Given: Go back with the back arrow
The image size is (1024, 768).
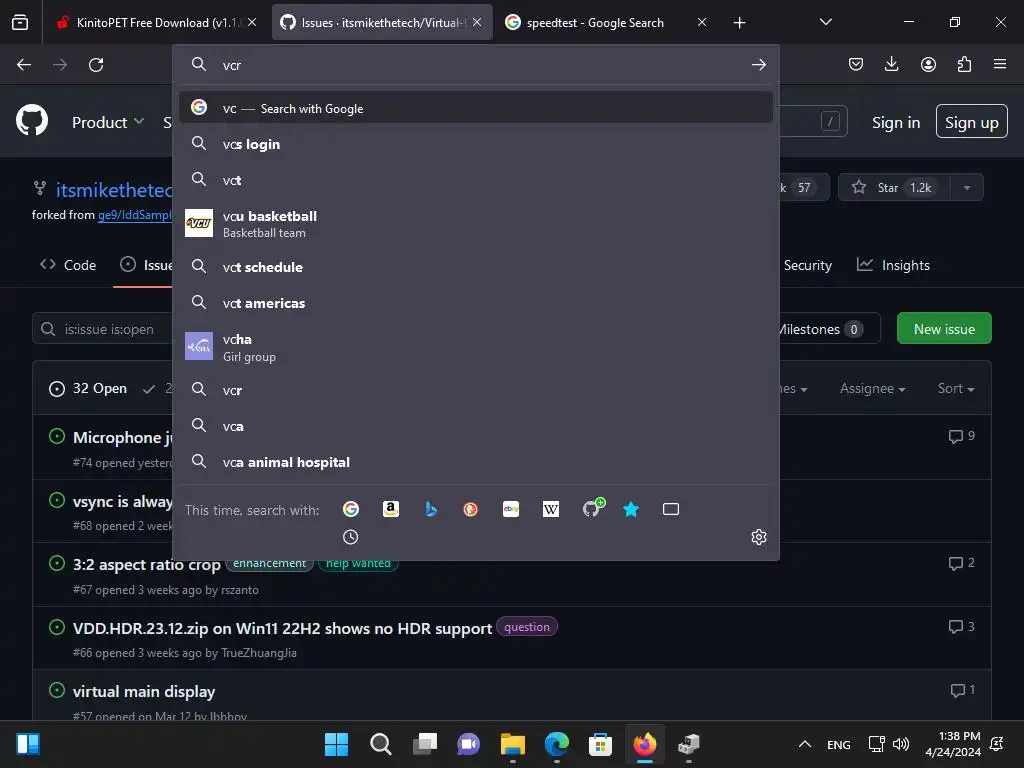Looking at the screenshot, I should click(24, 65).
